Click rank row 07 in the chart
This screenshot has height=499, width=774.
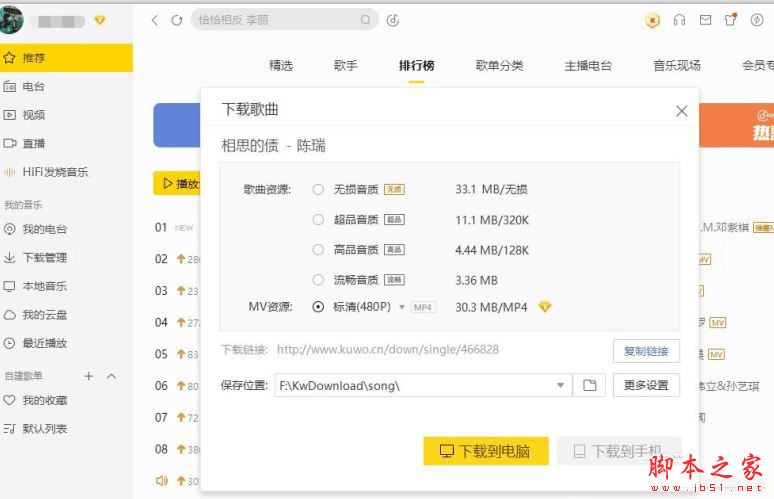click(x=177, y=418)
